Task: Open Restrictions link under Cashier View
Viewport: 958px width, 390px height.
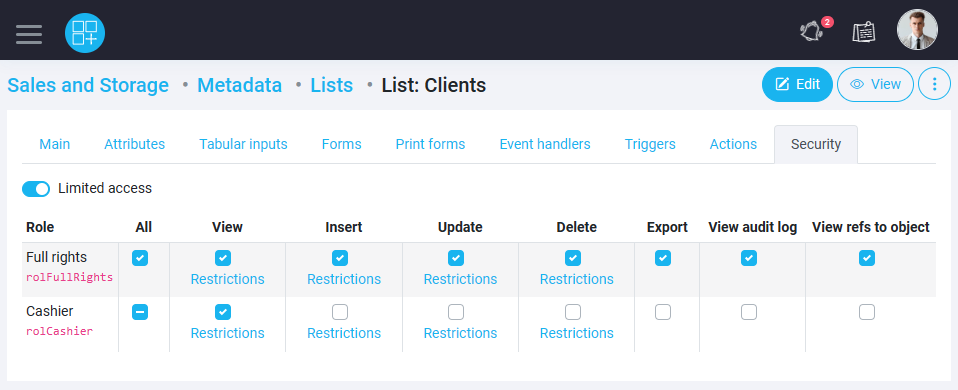Action: pyautogui.click(x=227, y=333)
